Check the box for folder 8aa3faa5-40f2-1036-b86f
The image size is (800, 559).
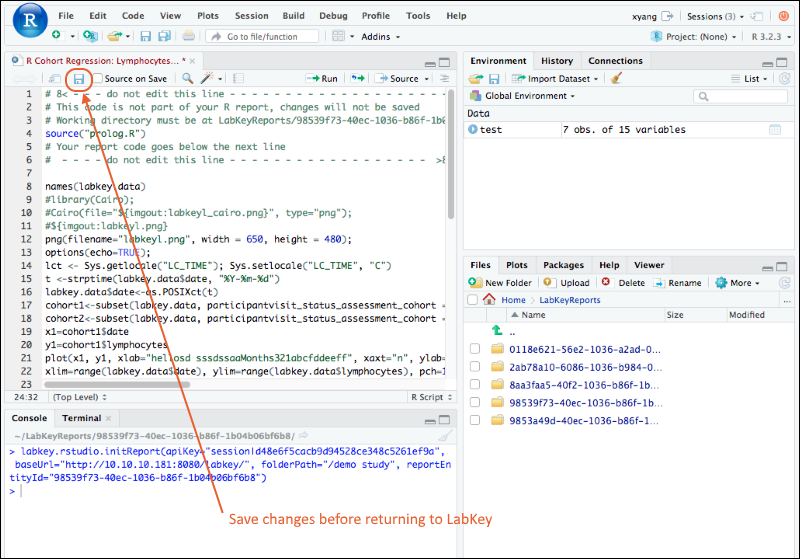474,385
